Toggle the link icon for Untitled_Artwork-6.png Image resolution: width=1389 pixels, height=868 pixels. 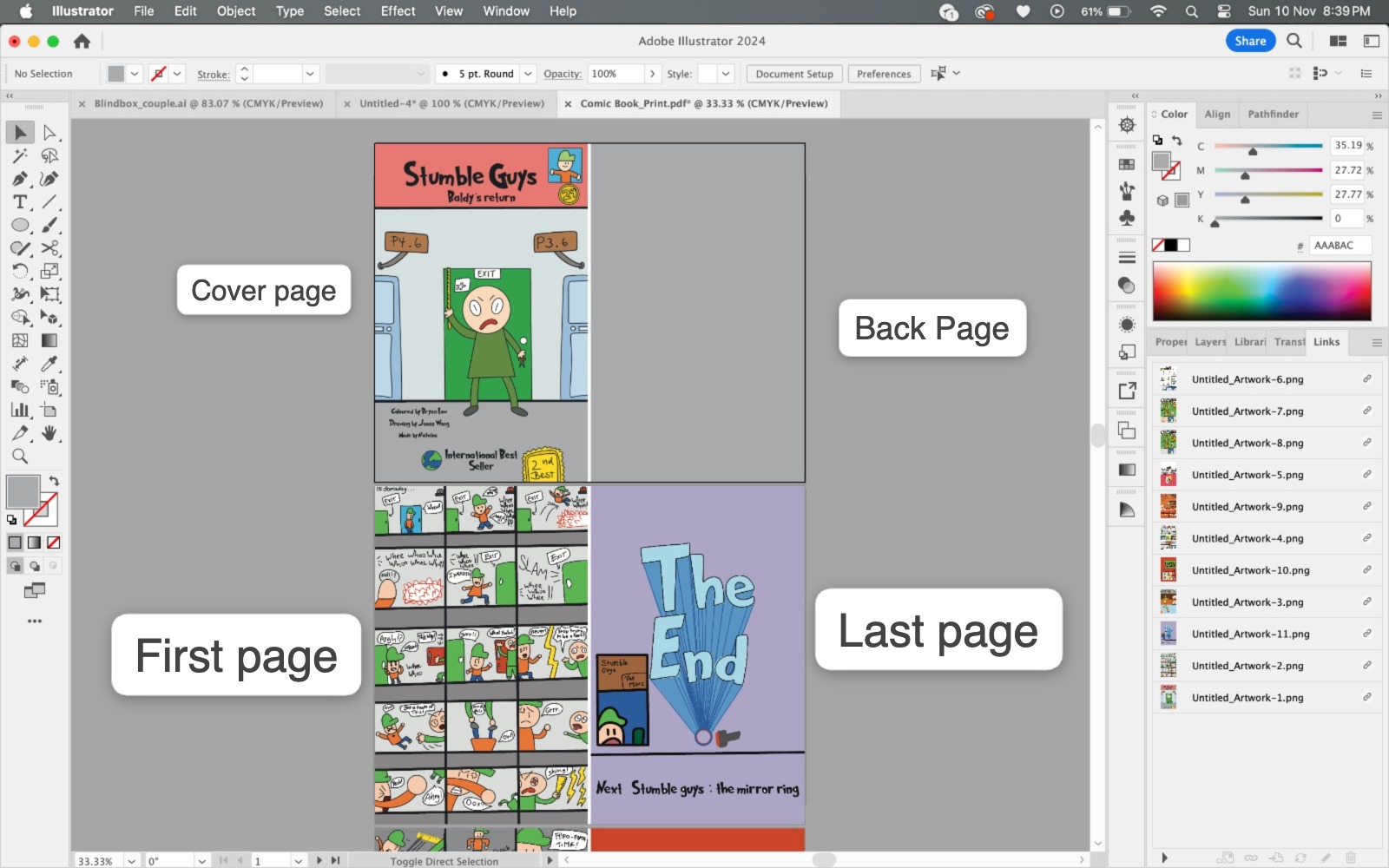coord(1366,379)
